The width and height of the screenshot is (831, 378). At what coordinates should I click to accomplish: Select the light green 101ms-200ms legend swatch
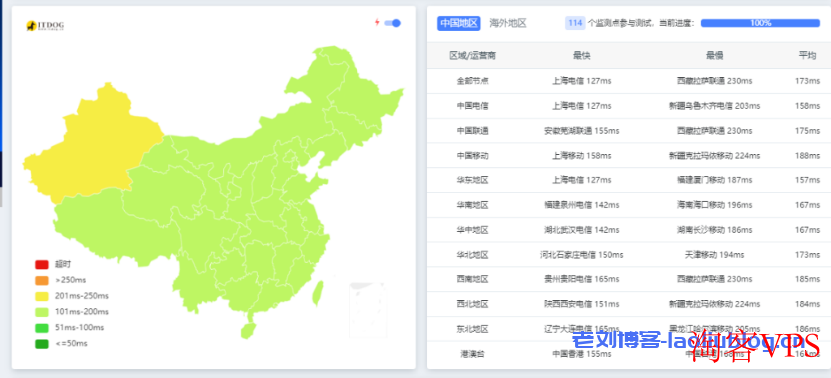[42, 312]
